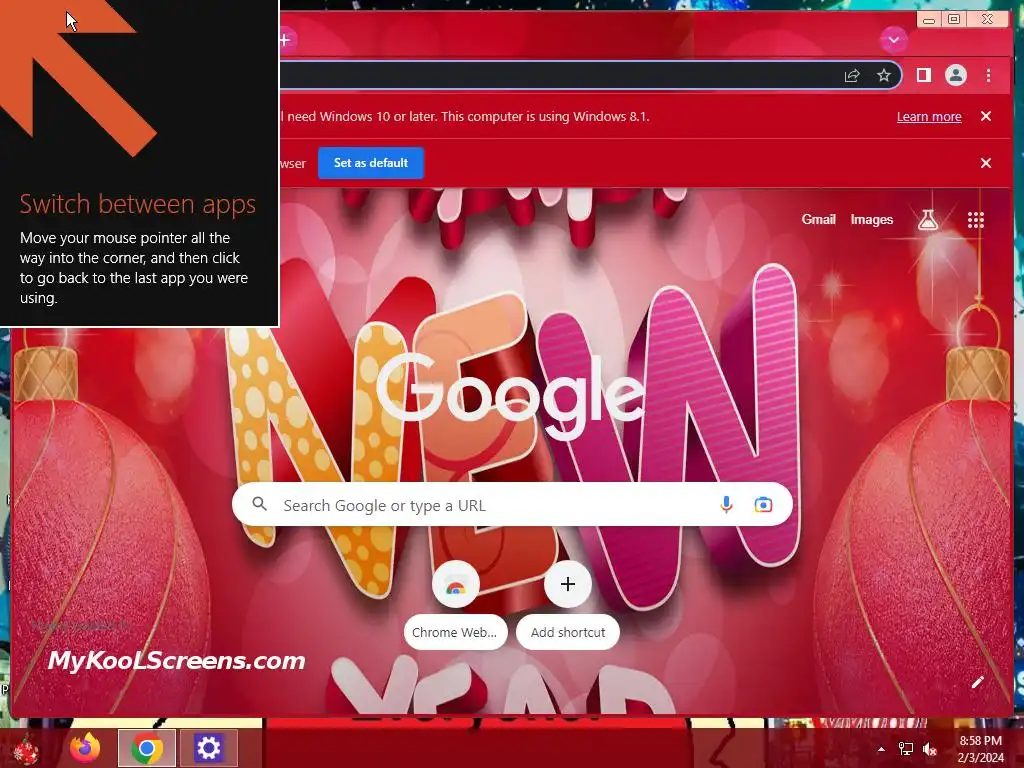Open Chrome Web Store shortcut
The image size is (1024, 768).
[x=456, y=605]
